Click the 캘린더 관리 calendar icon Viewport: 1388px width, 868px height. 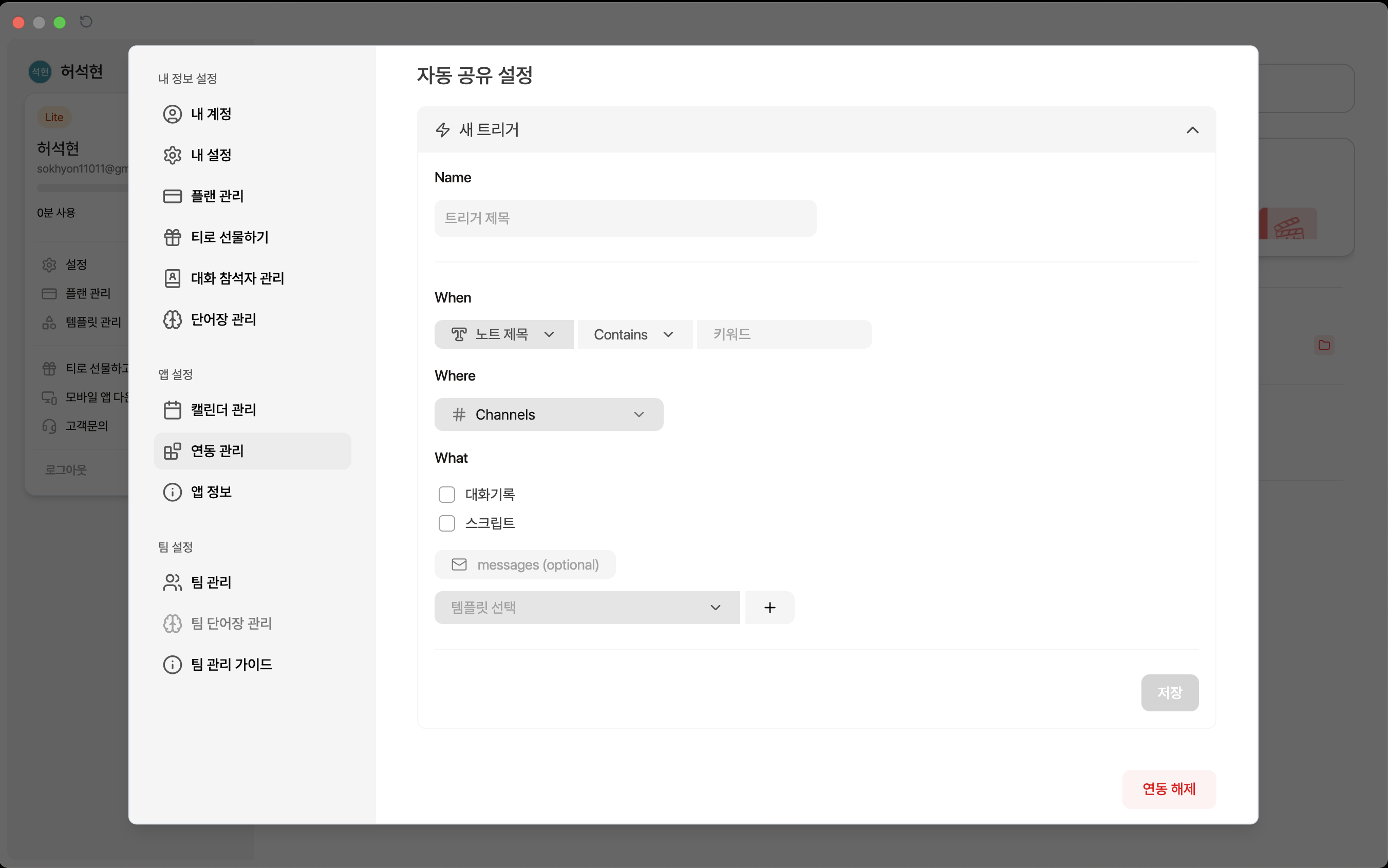172,410
